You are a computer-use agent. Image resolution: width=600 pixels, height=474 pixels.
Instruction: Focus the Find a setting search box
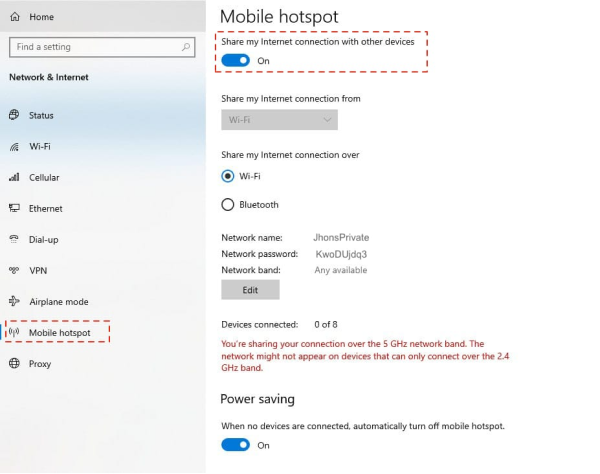102,47
